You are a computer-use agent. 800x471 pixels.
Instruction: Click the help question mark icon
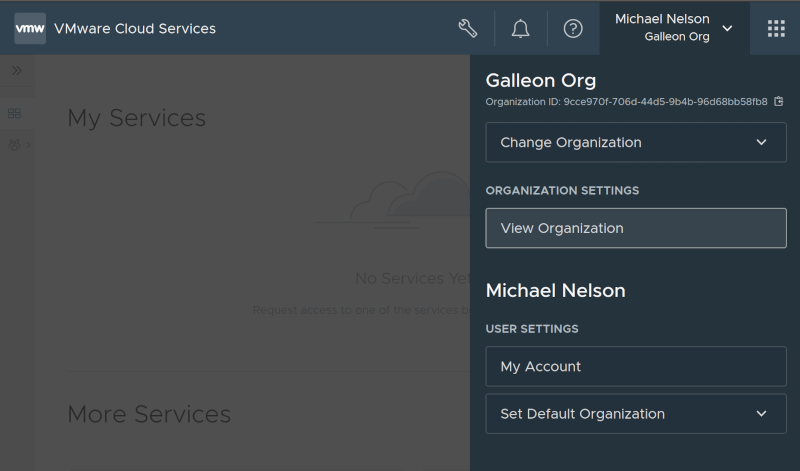573,28
